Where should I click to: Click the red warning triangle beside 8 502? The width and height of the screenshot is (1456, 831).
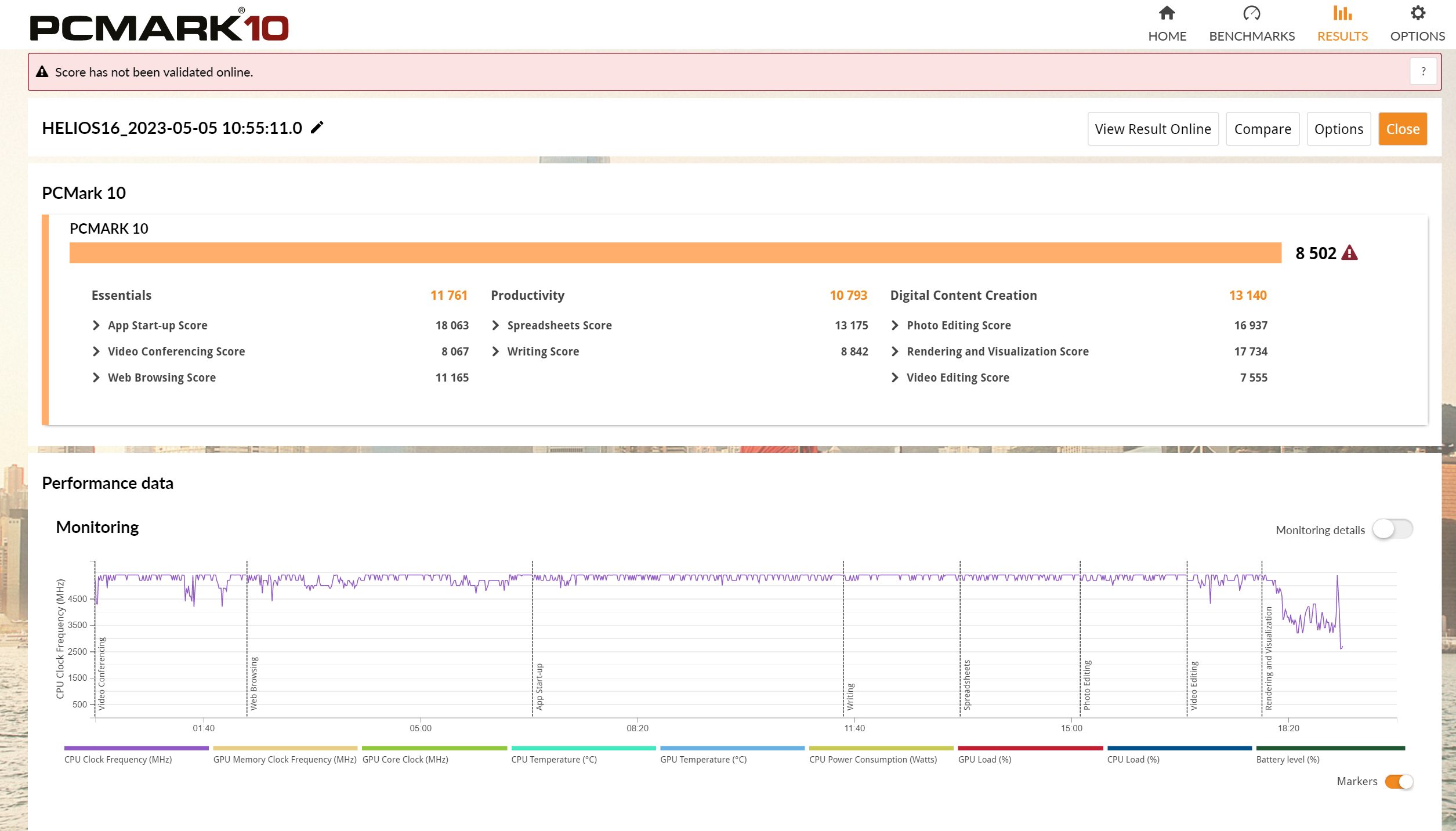(1349, 253)
